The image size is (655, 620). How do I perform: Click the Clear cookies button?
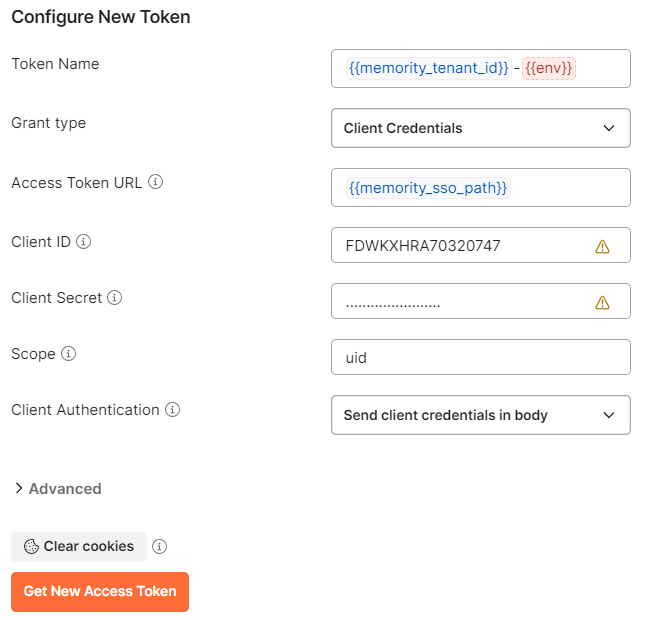(79, 547)
